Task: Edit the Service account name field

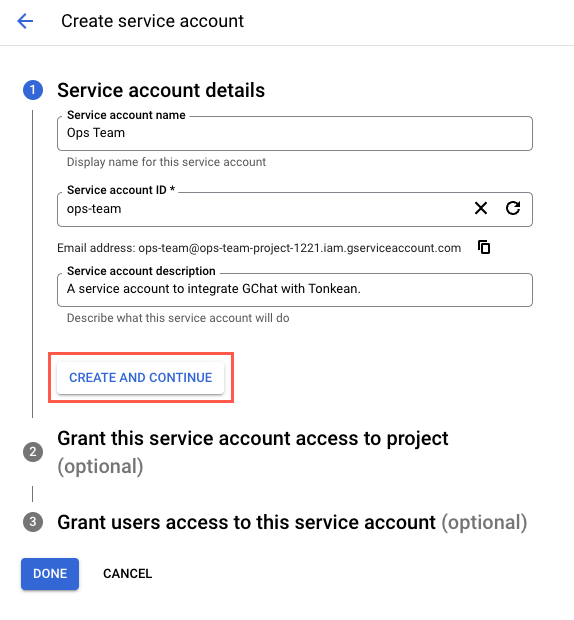Action: [x=295, y=133]
